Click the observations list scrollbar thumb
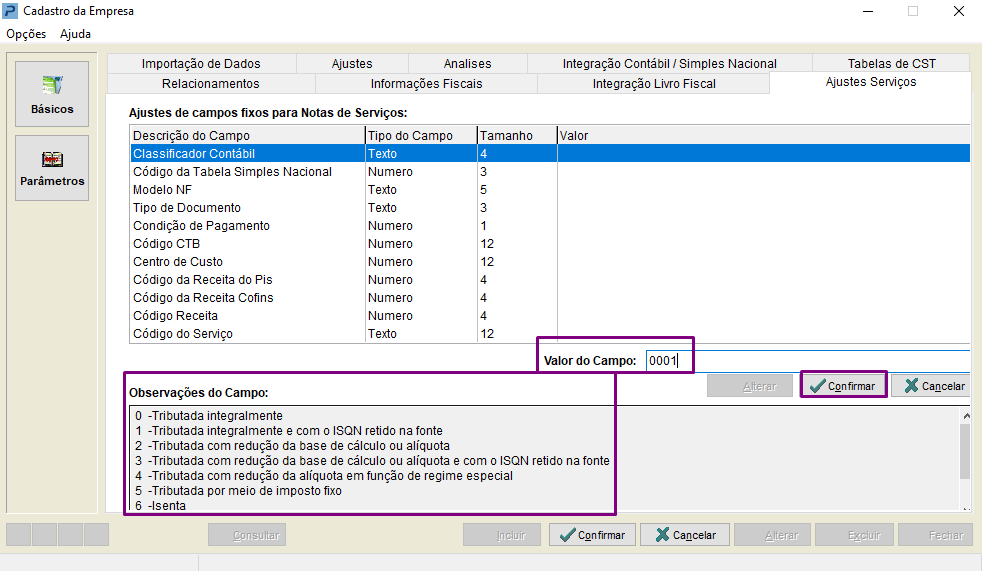Screen dimensions: 982x571 coord(965,451)
